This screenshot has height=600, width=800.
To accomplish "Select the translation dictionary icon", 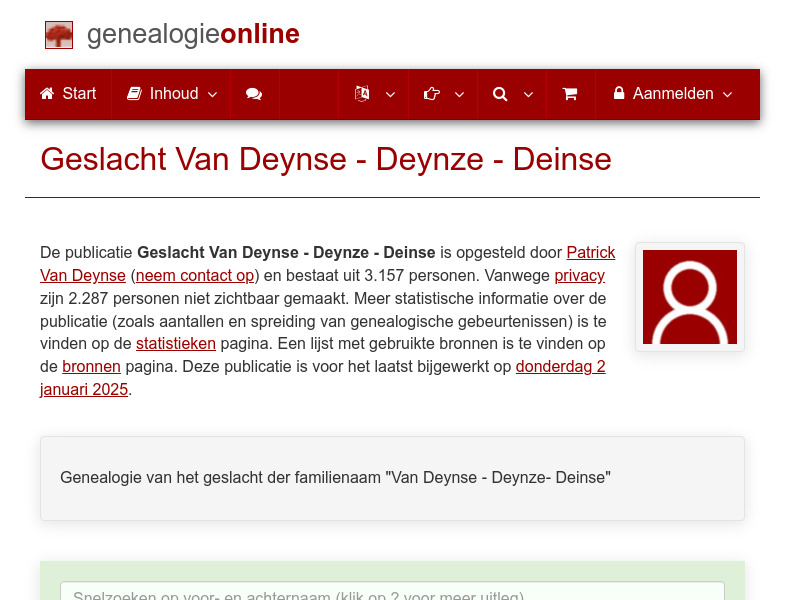I will coord(360,94).
